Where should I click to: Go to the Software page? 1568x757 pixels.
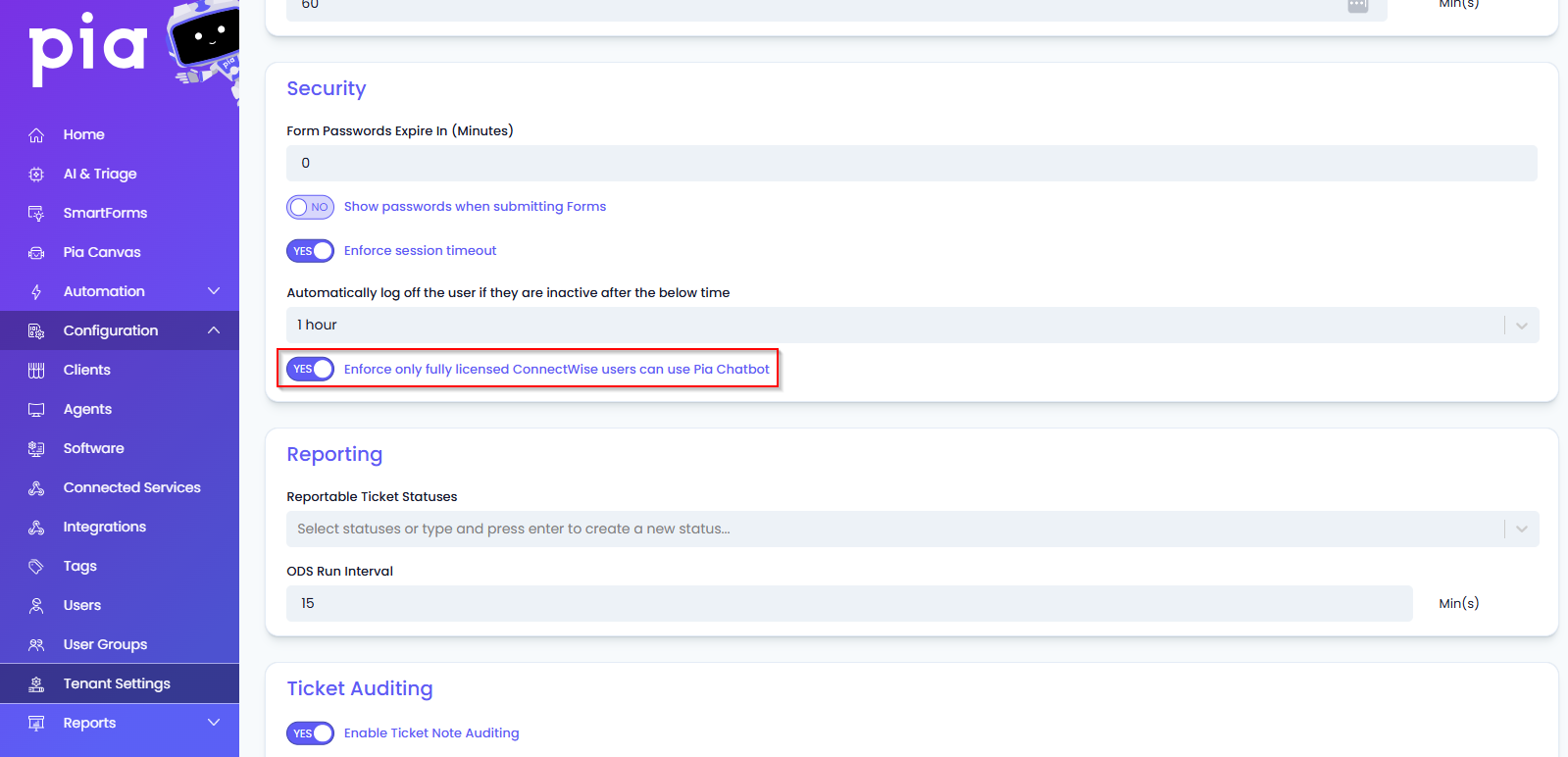pyautogui.click(x=120, y=448)
